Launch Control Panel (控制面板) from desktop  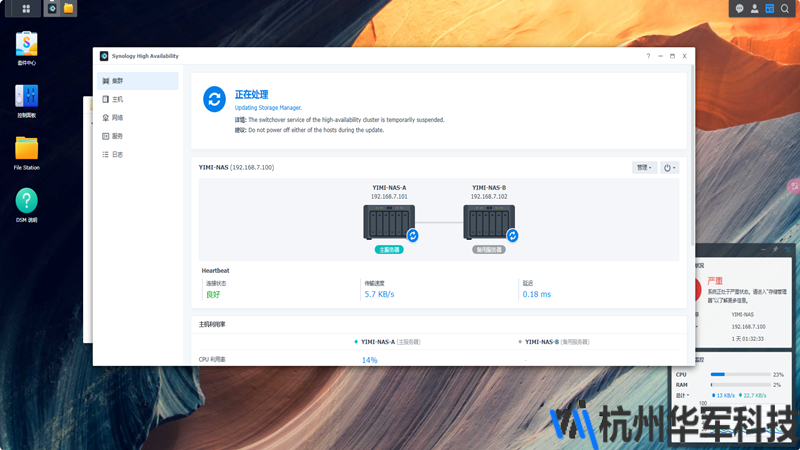point(26,97)
